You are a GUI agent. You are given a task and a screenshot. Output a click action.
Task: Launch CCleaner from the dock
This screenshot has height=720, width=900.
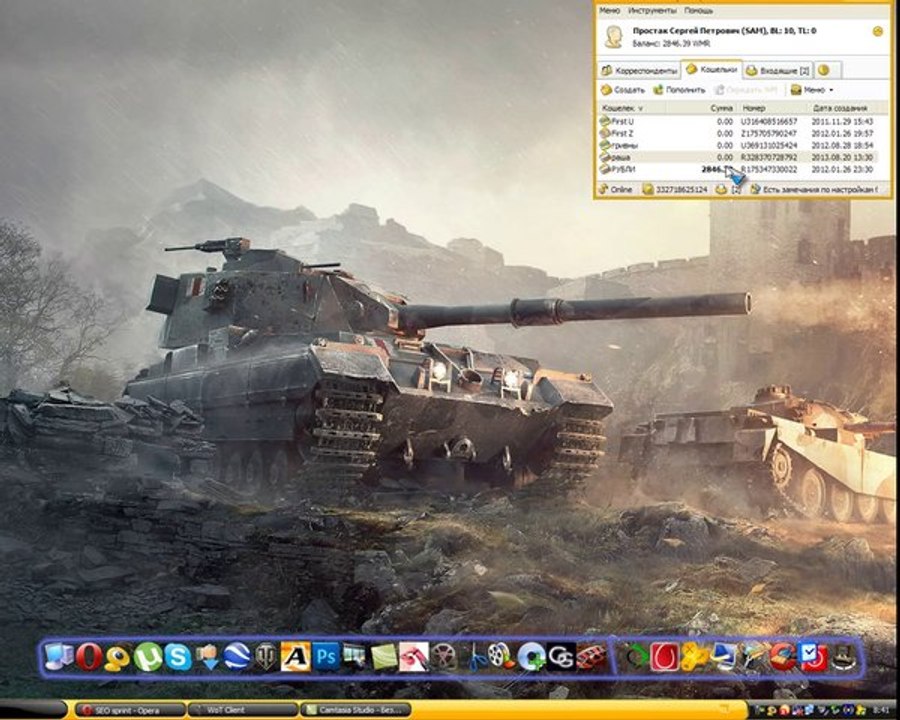point(783,657)
